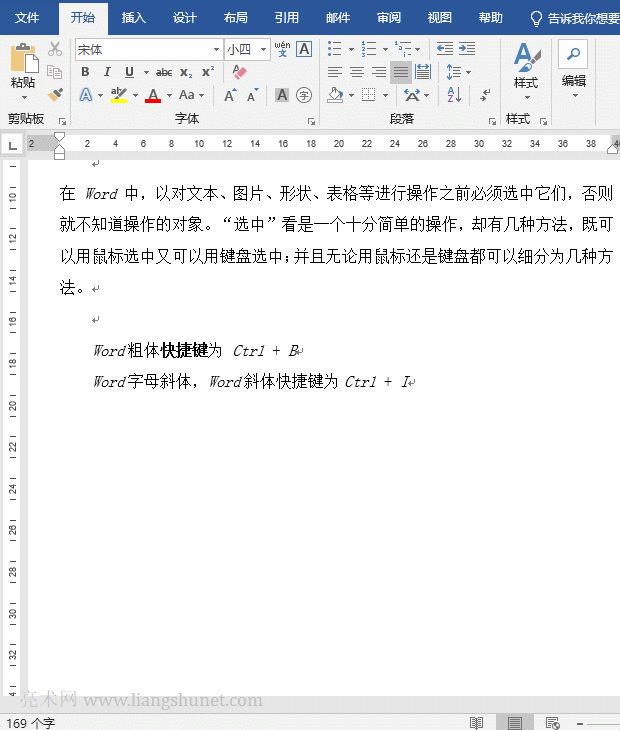Viewport: 620px width, 730px height.
Task: Open the phonetic guide (wén) tool
Action: [282, 49]
